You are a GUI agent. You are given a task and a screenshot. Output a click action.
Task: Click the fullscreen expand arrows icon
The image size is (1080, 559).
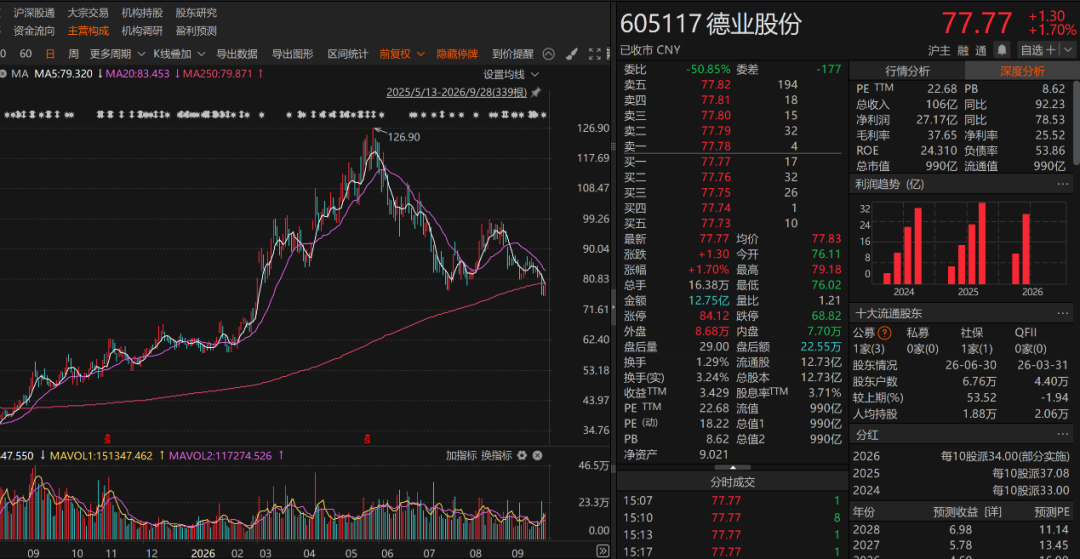594,54
